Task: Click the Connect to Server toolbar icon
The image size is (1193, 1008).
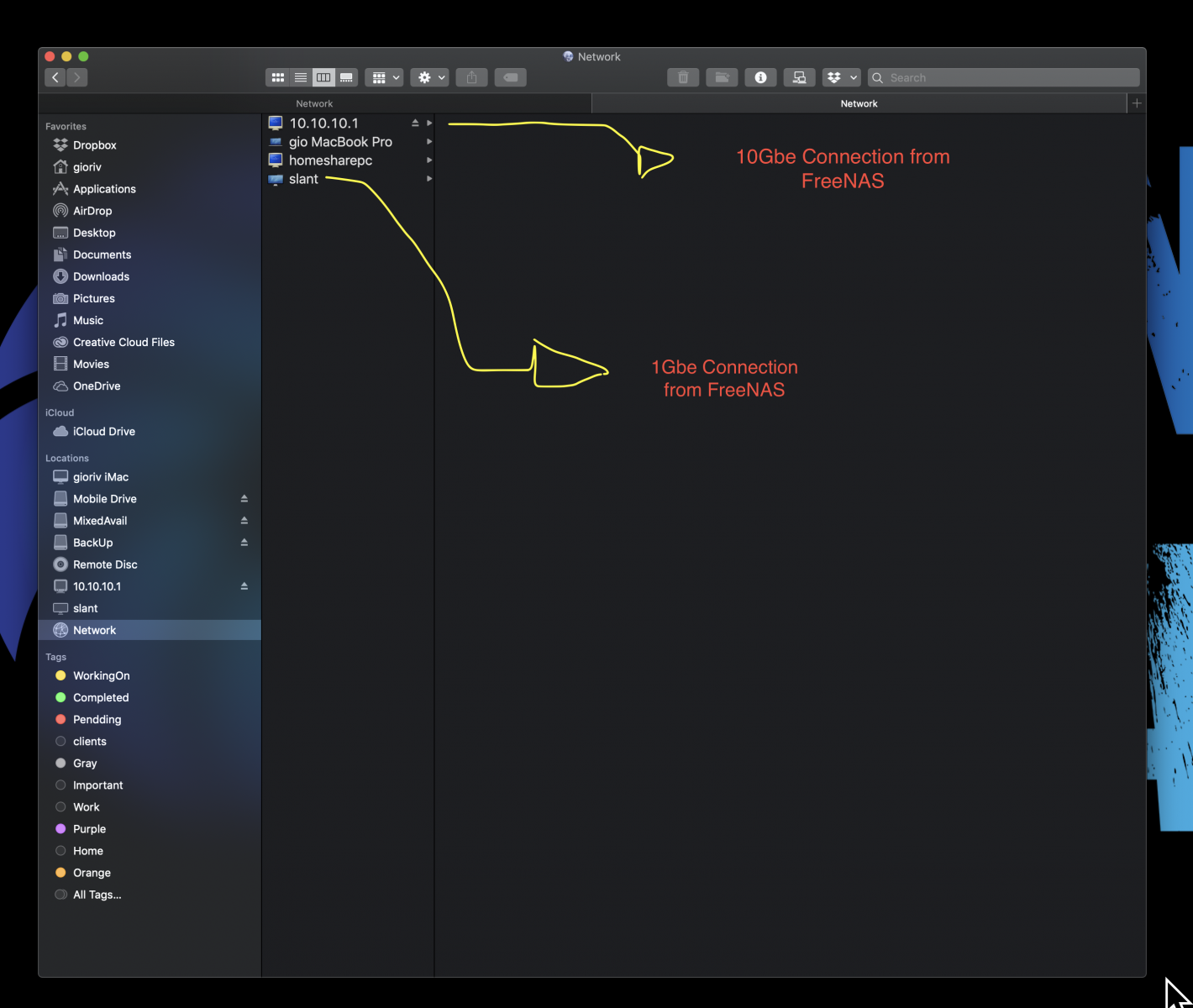Action: tap(799, 77)
